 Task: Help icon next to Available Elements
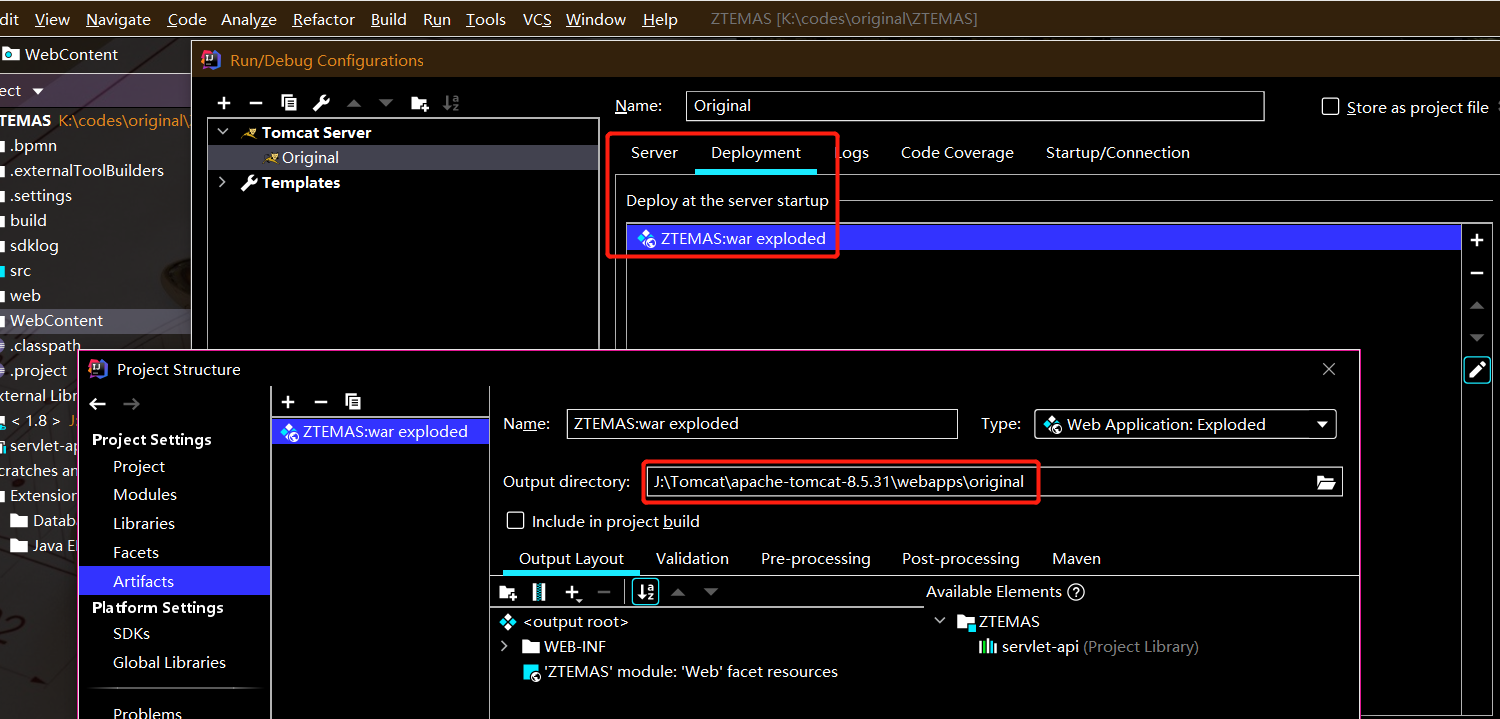click(1076, 592)
